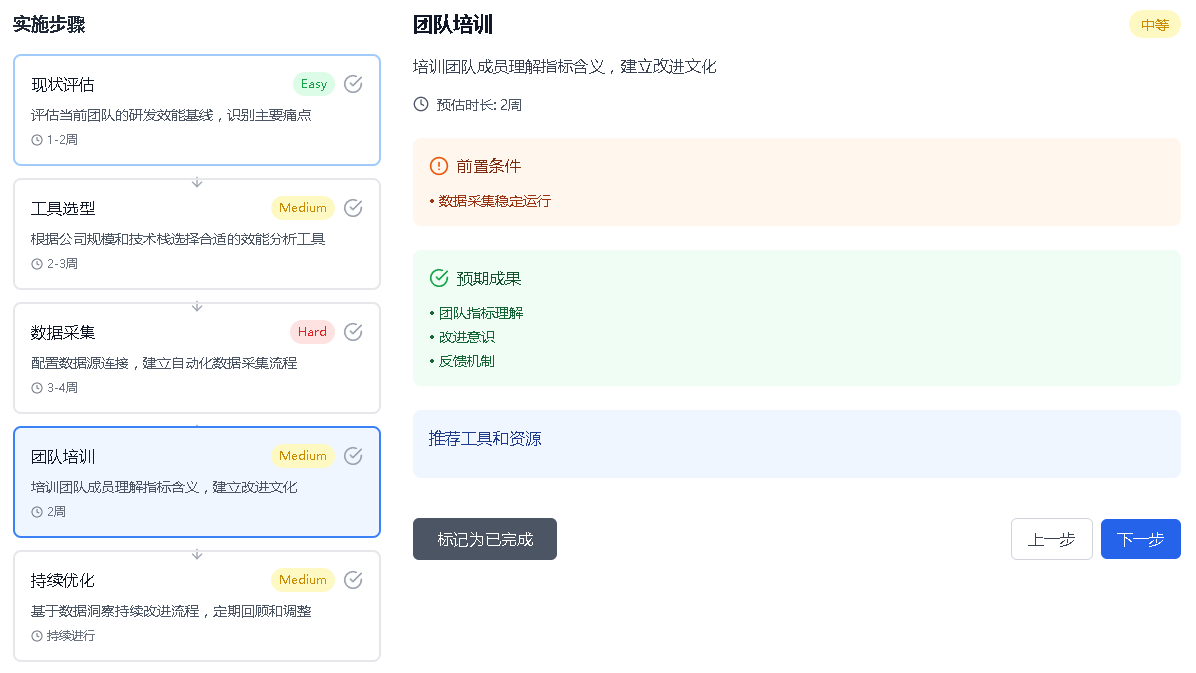
Task: Click the Medium badge on 工具选型
Action: (303, 208)
